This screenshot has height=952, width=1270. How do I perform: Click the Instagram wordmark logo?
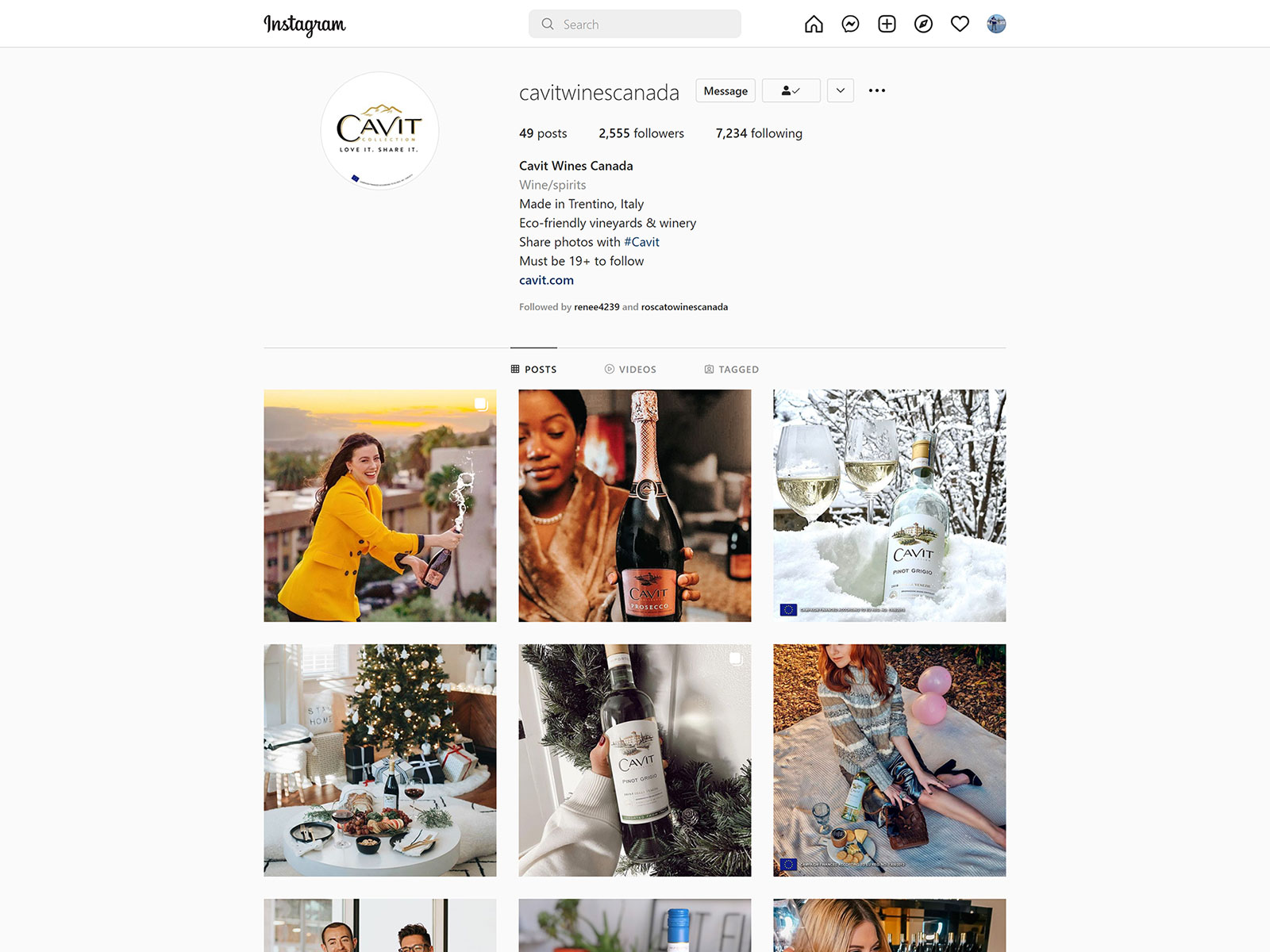305,25
